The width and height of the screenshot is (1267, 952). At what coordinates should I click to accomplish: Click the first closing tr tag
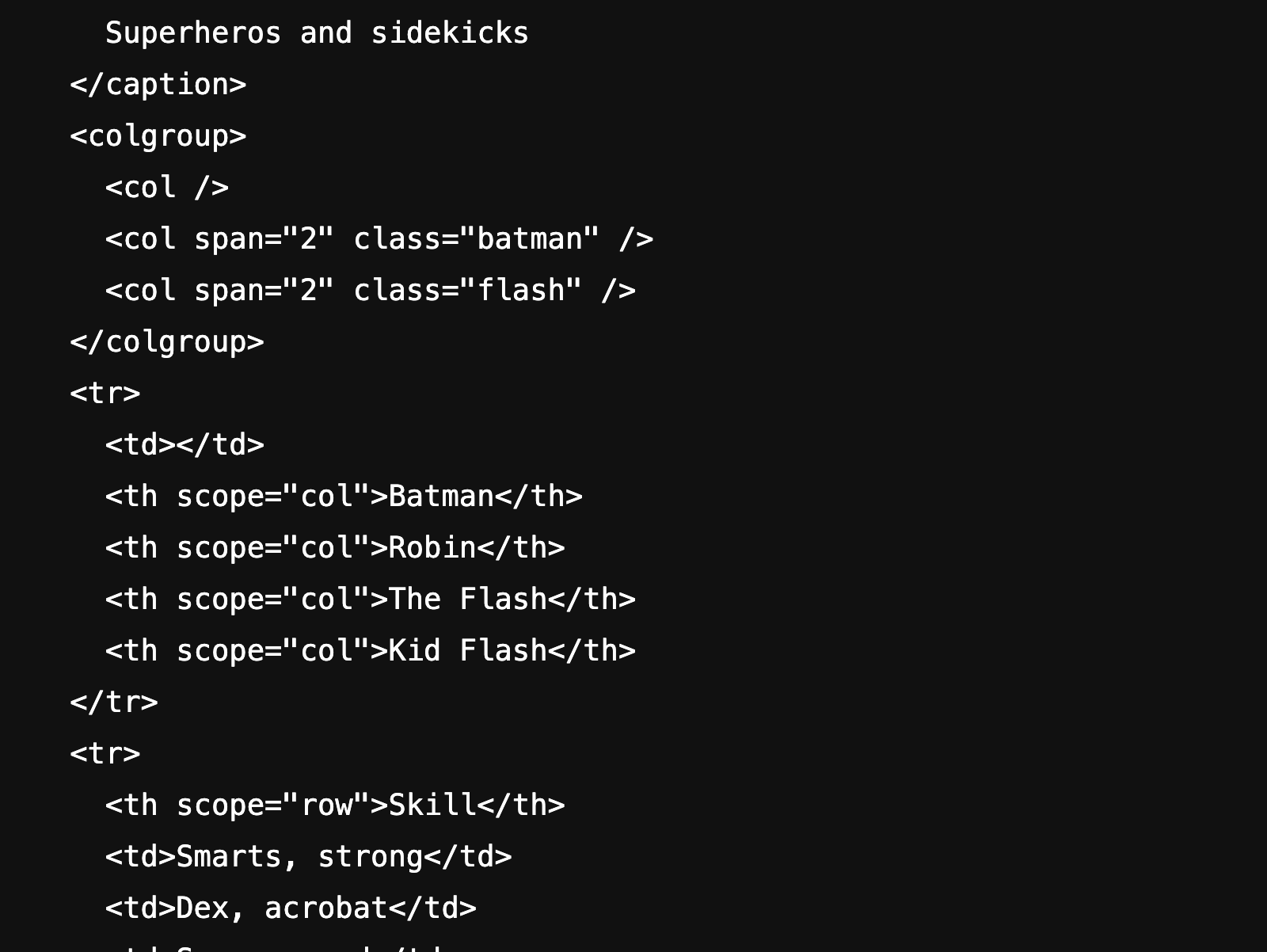pyautogui.click(x=114, y=703)
